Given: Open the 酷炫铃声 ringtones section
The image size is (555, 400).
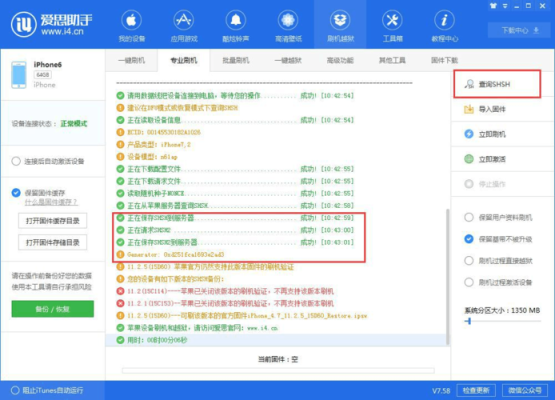Looking at the screenshot, I should coord(236,26).
